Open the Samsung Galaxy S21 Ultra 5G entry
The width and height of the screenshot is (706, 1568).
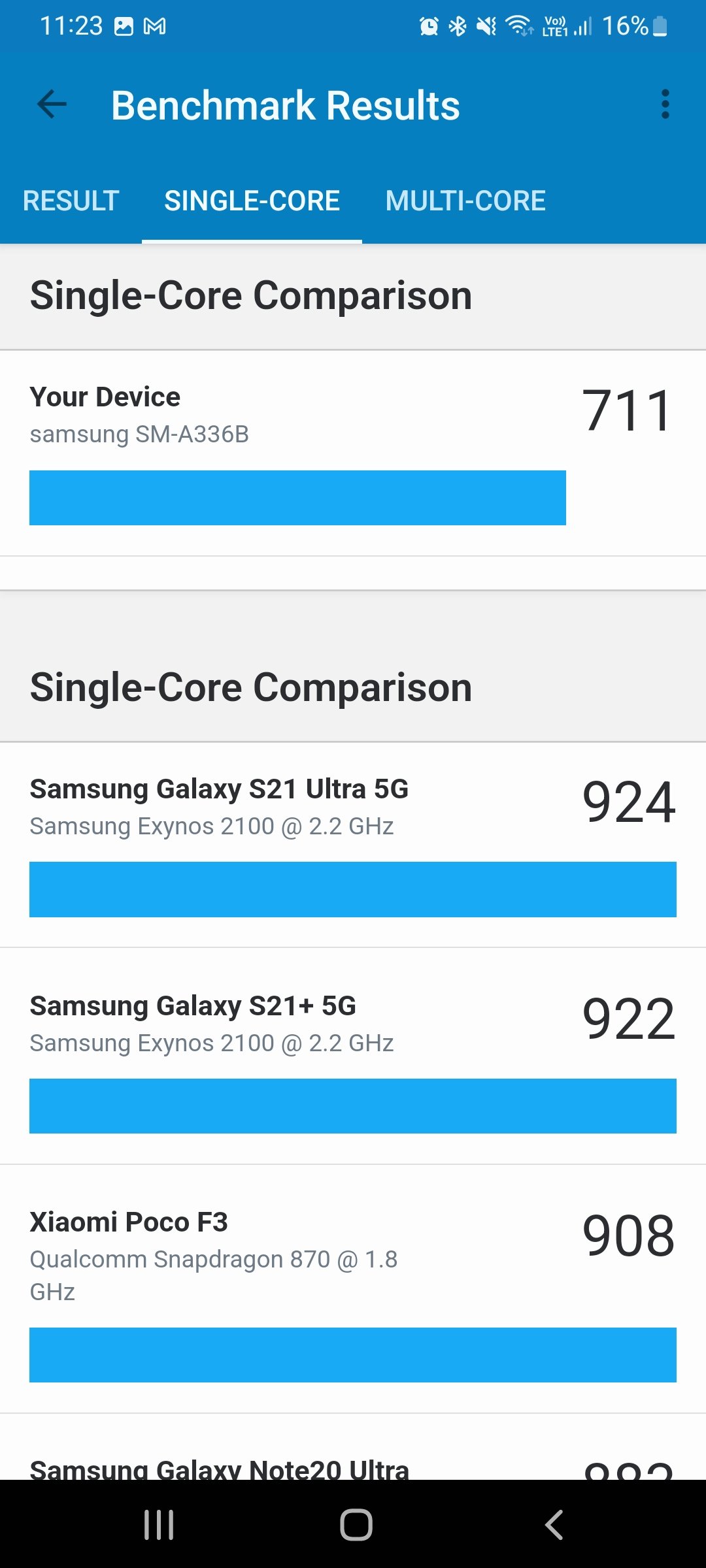[x=353, y=845]
